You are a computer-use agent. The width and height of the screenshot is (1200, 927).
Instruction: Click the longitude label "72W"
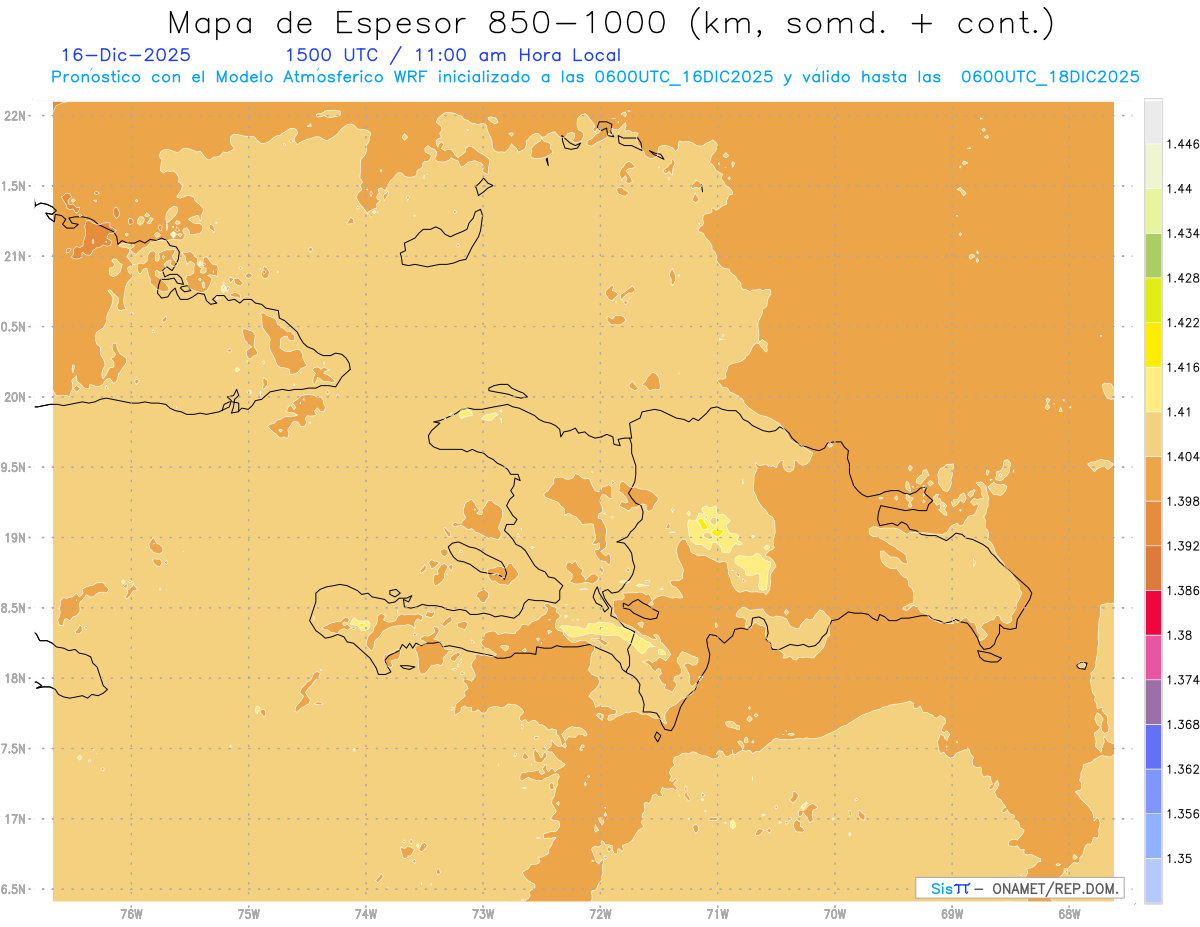click(x=600, y=914)
